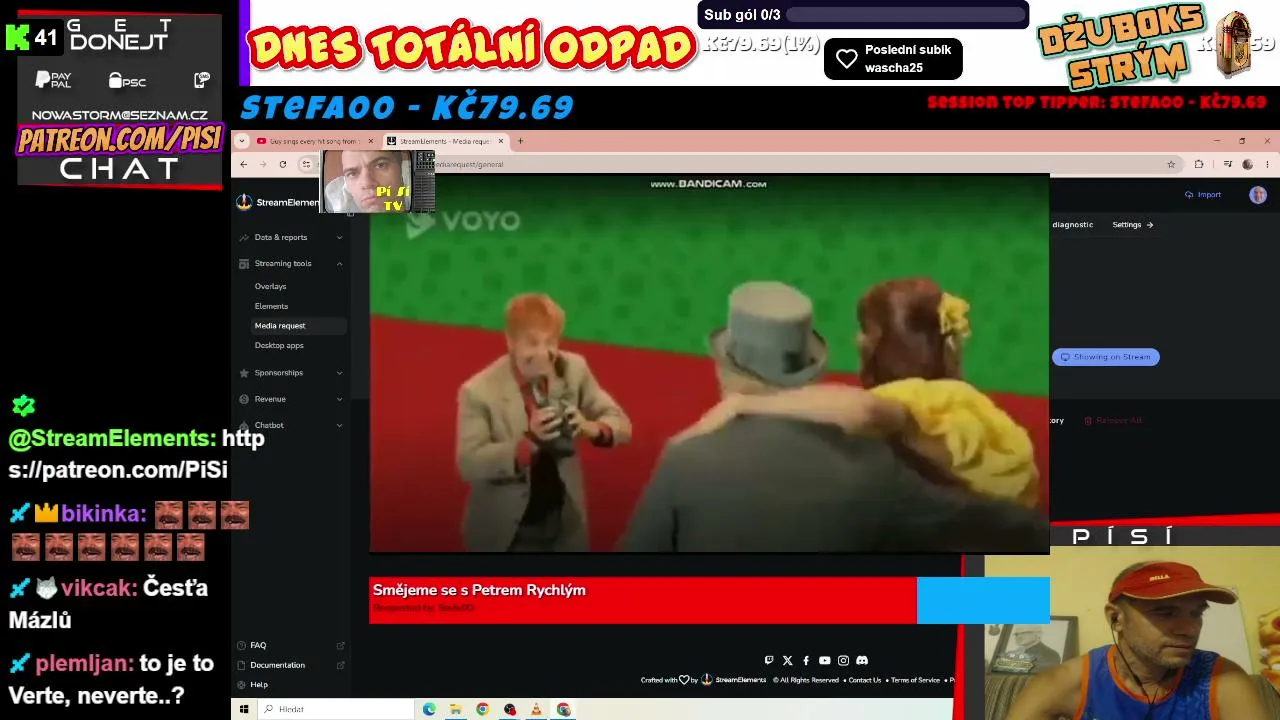The height and width of the screenshot is (720, 1280).
Task: Open the Elements page
Action: [271, 306]
